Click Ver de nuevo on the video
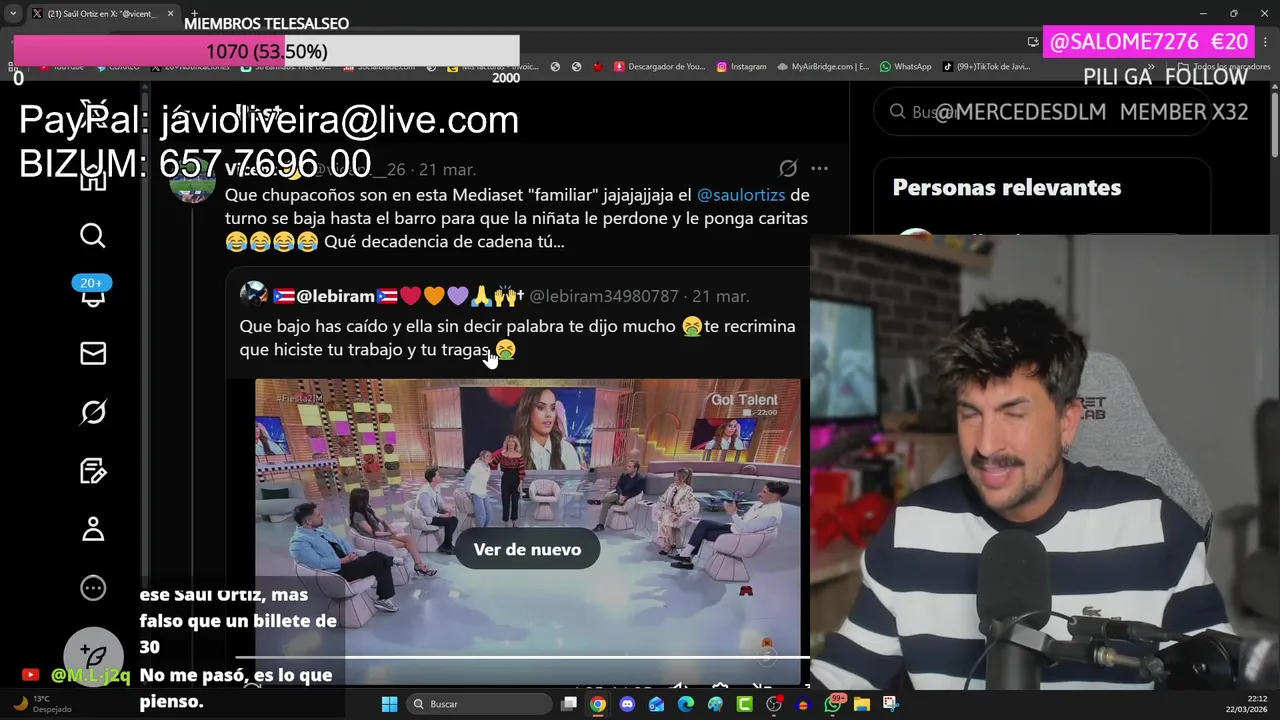1280x720 pixels. (x=527, y=549)
